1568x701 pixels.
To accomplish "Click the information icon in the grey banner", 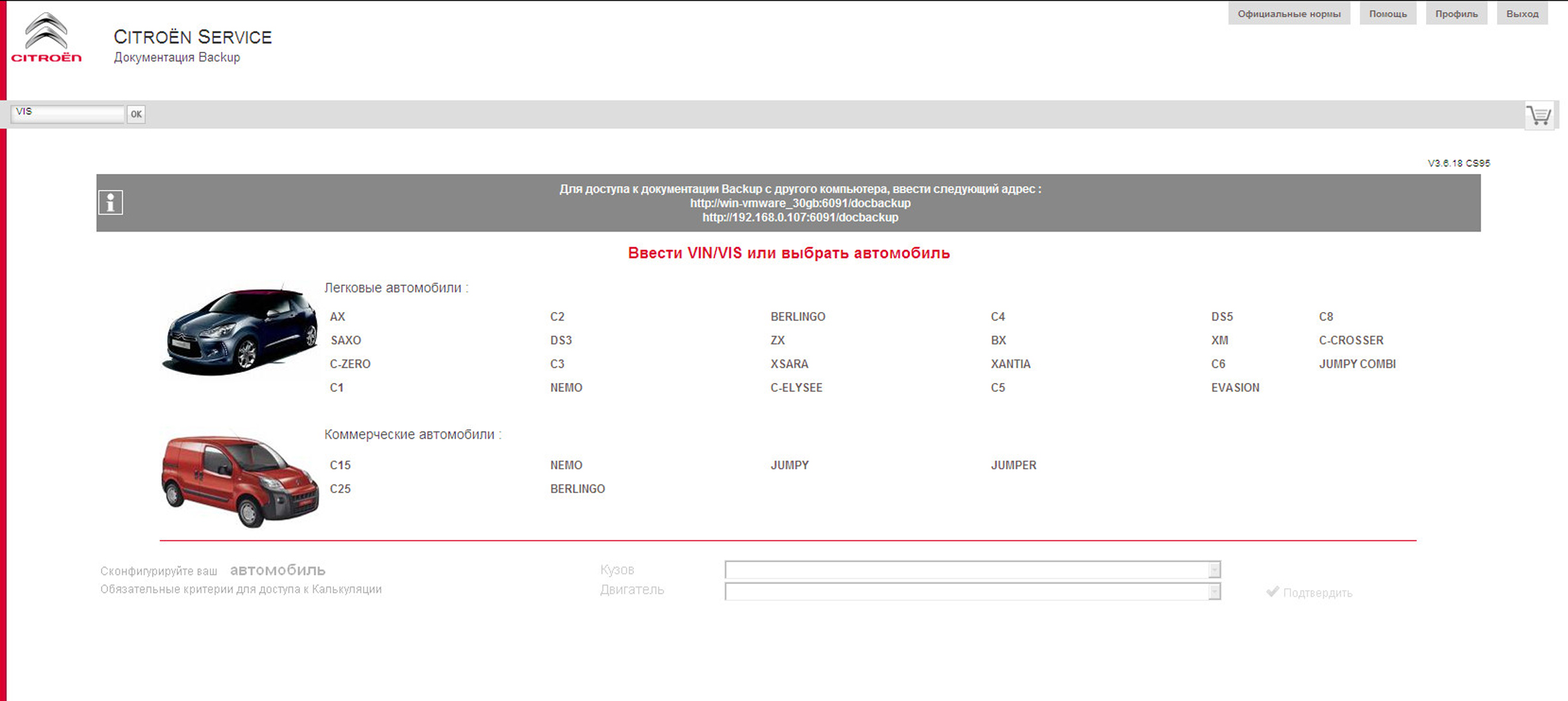I will point(111,202).
